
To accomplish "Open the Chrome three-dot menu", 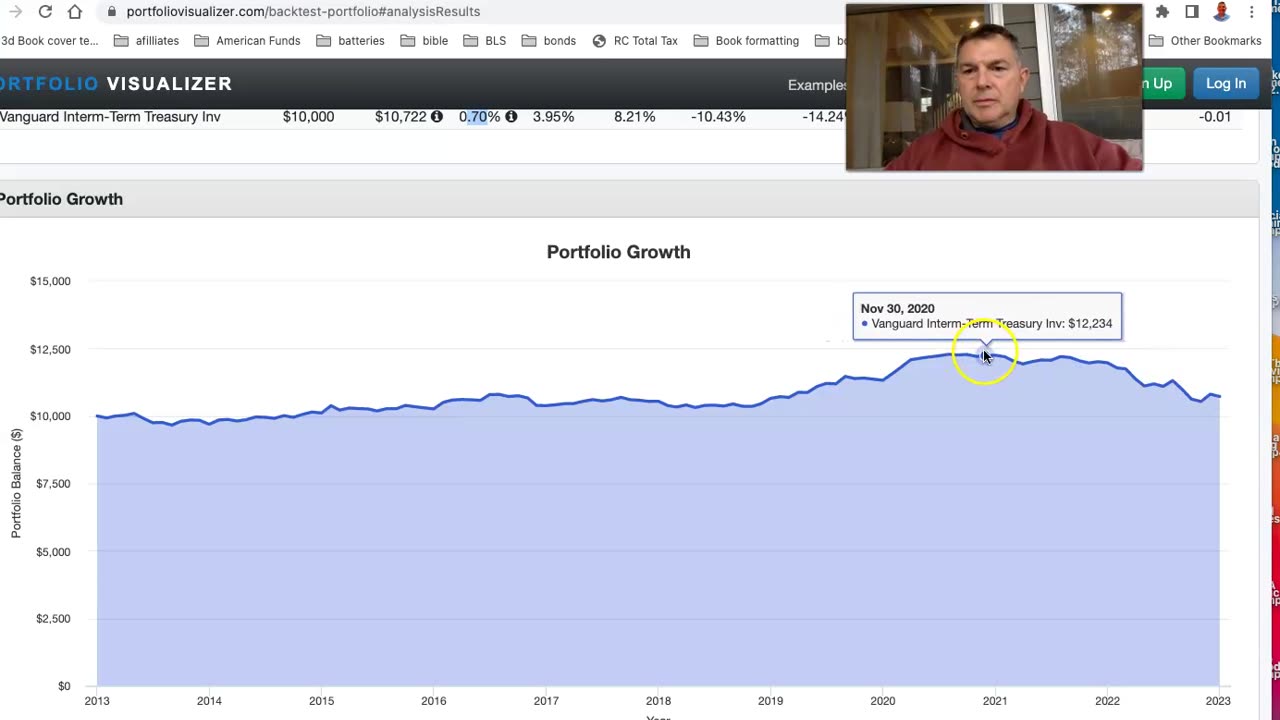I will click(1251, 12).
